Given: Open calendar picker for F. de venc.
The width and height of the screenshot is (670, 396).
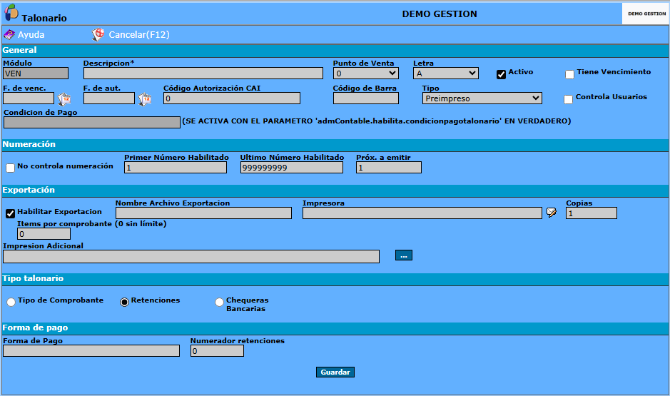Looking at the screenshot, I should coord(65,99).
